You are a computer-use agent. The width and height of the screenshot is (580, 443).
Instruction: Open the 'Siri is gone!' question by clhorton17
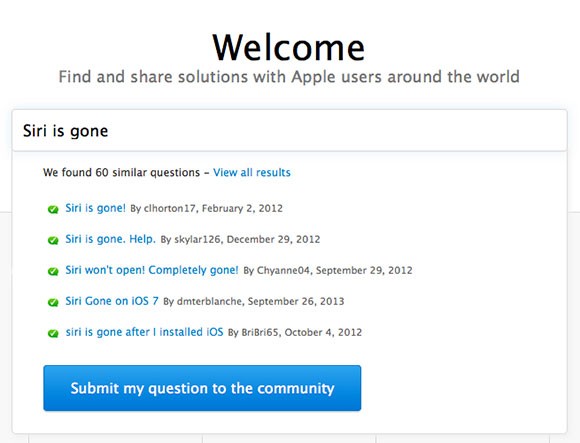click(95, 208)
